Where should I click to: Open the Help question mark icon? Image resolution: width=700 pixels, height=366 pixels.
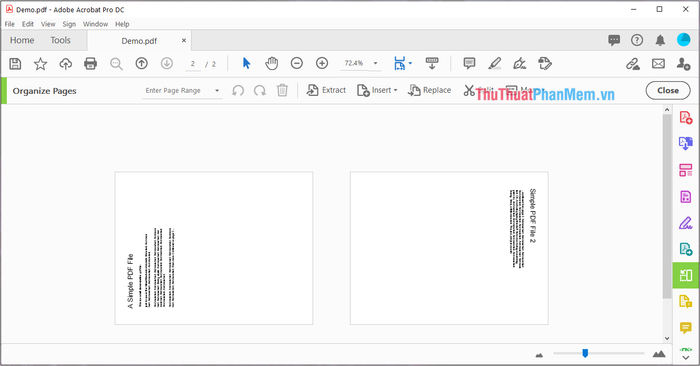click(x=637, y=40)
